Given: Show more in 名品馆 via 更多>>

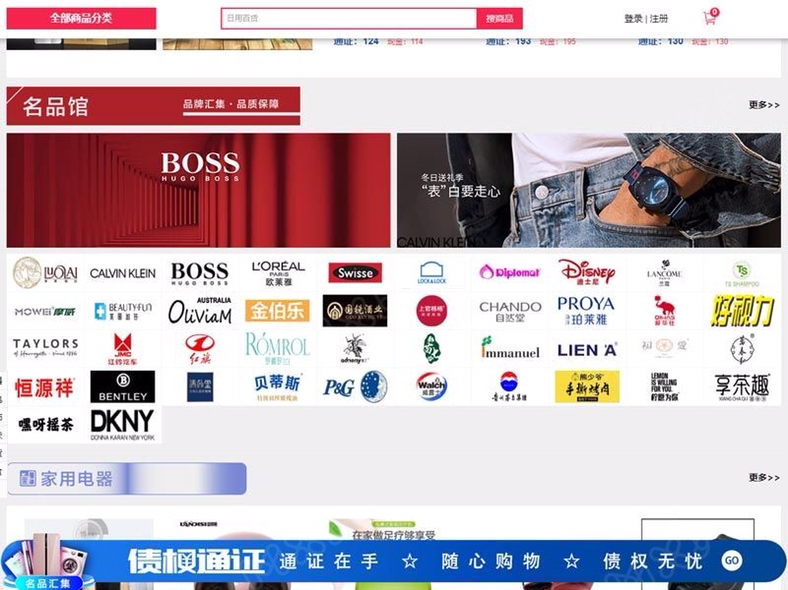Looking at the screenshot, I should tap(764, 105).
